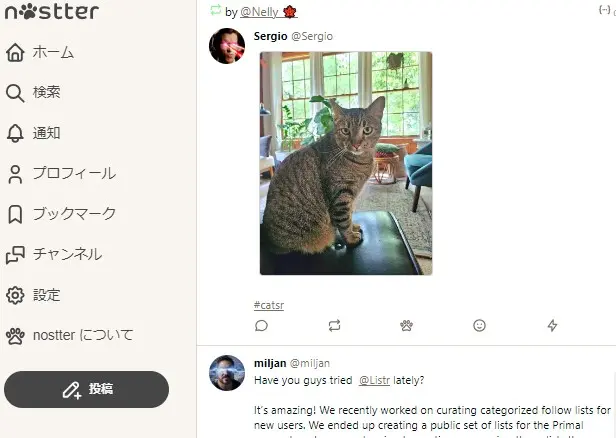Reply to Sergio's cat post

261,325
